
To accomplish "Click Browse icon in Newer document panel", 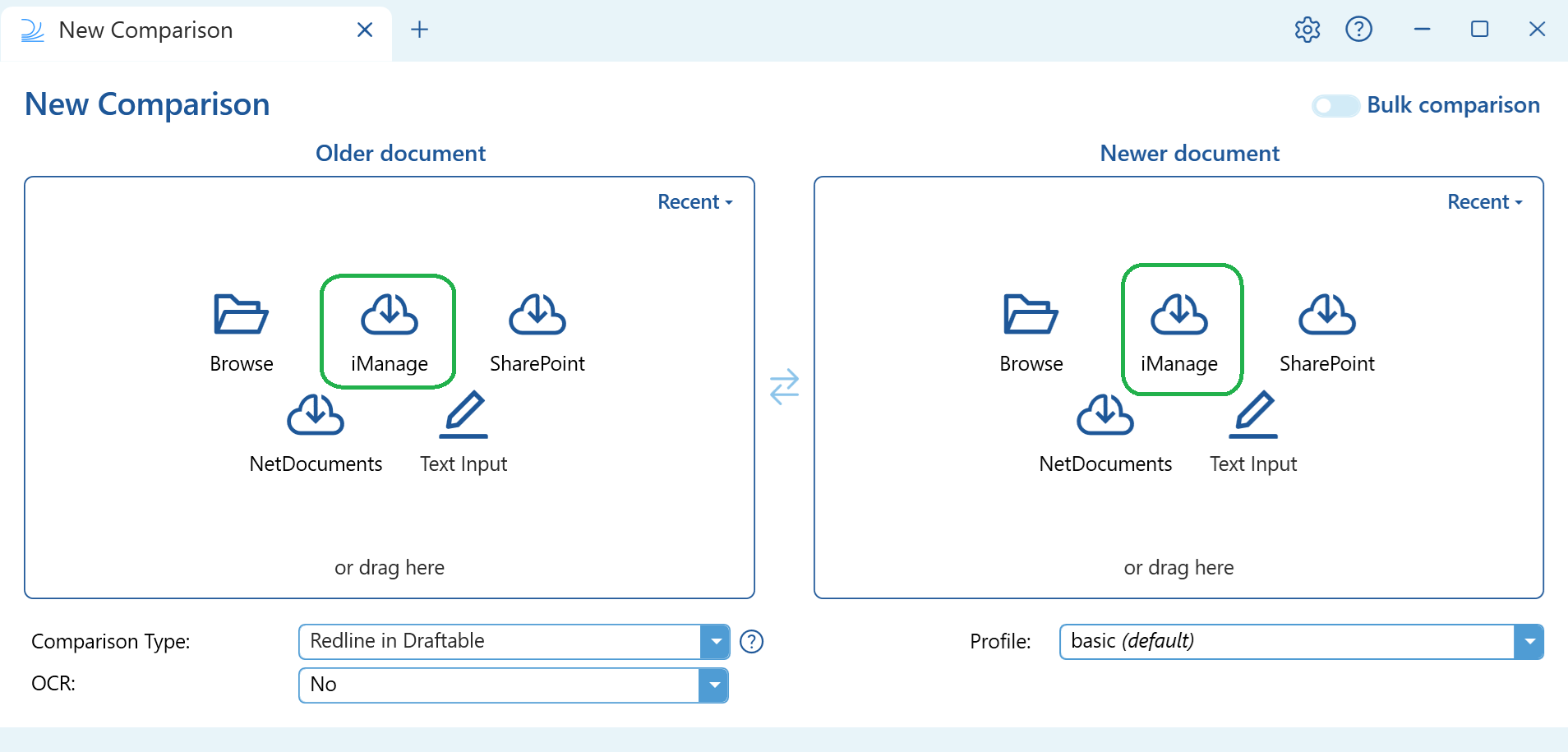I will (x=1031, y=314).
